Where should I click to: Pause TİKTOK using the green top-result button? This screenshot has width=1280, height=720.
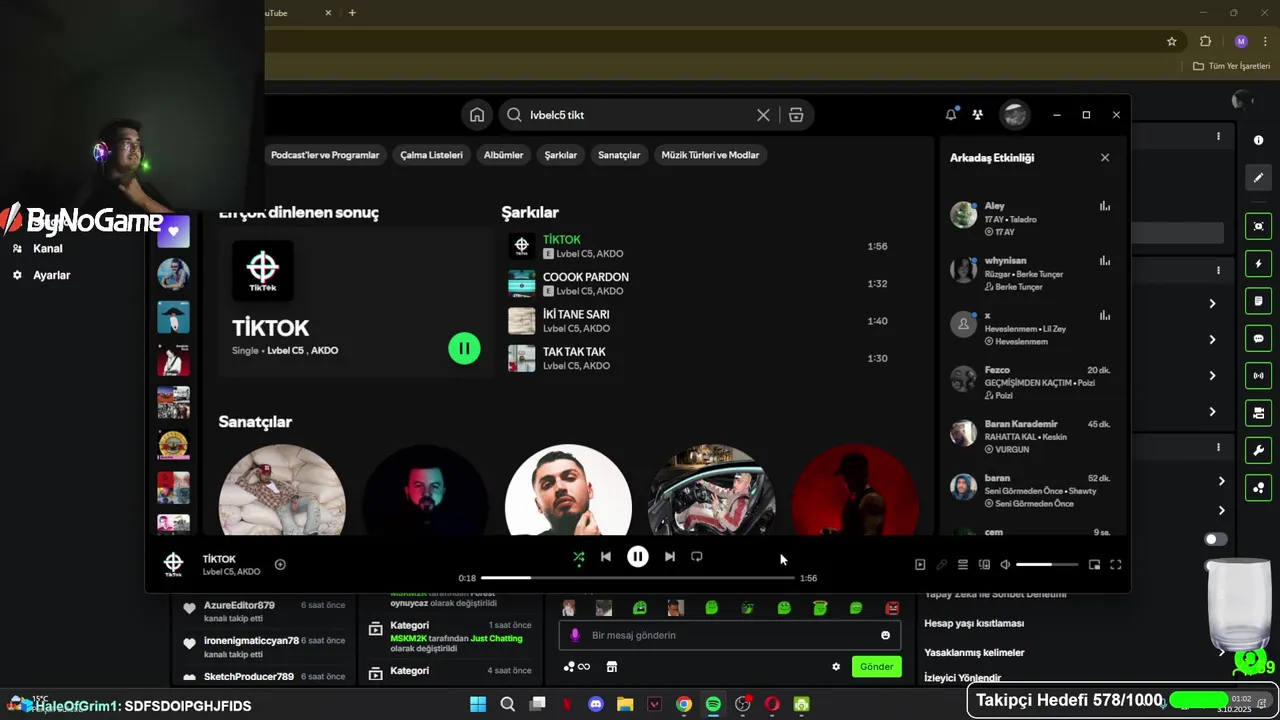[x=464, y=348]
